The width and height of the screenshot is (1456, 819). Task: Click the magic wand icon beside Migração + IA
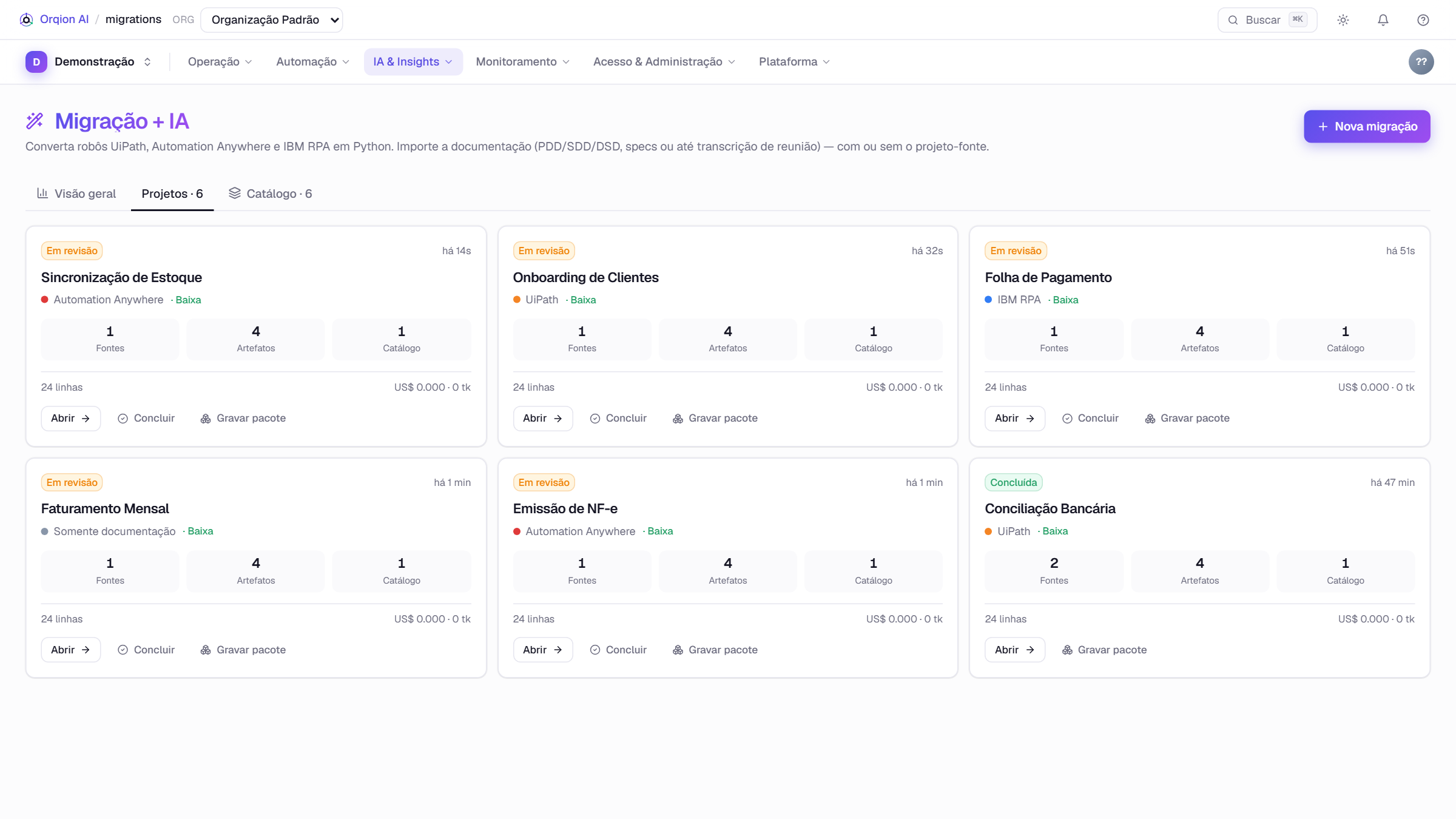(35, 121)
